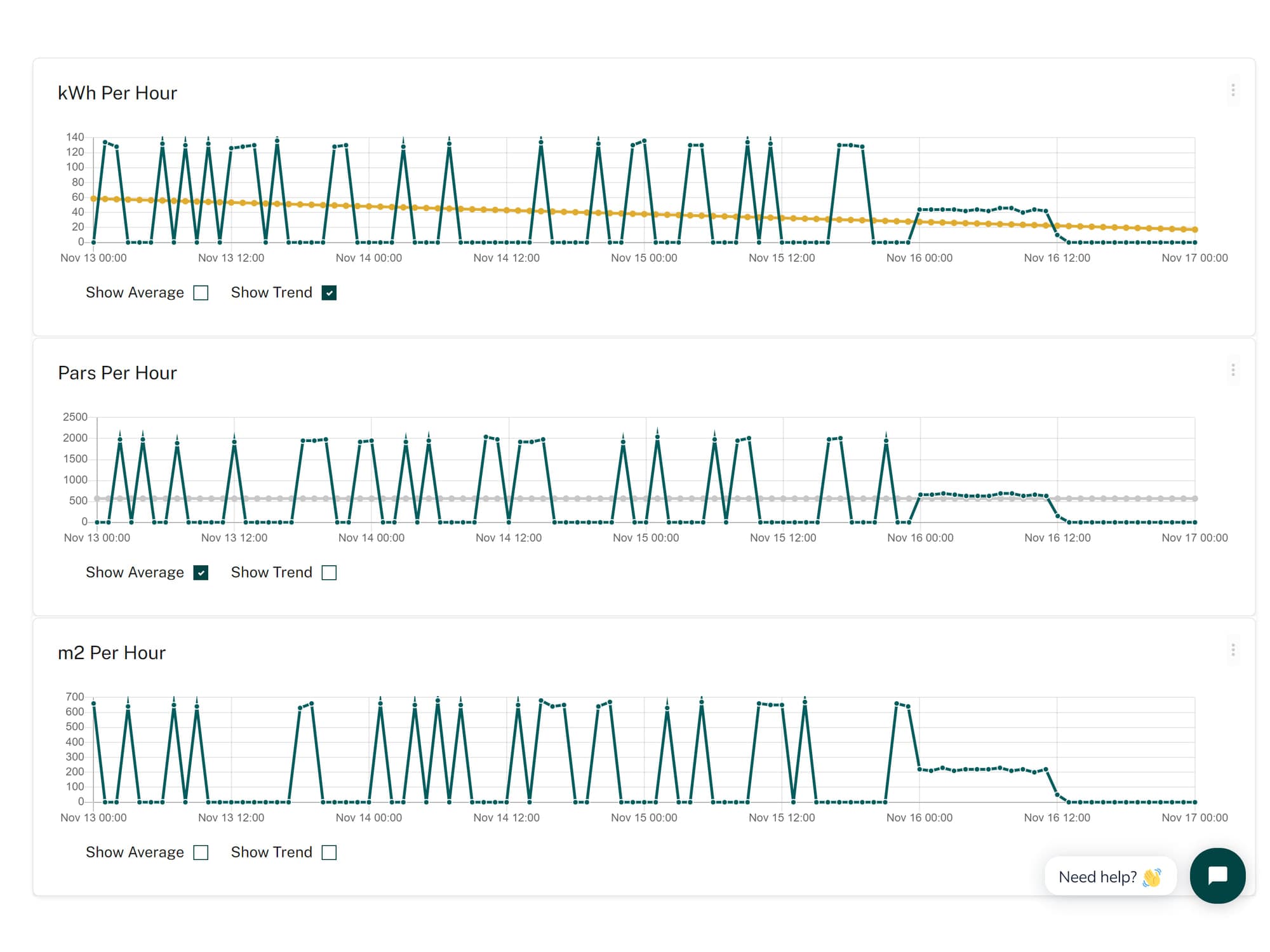Uncheck Show Trend for kWh Per Hour
Screen dimensions: 1270x952
[x=329, y=293]
